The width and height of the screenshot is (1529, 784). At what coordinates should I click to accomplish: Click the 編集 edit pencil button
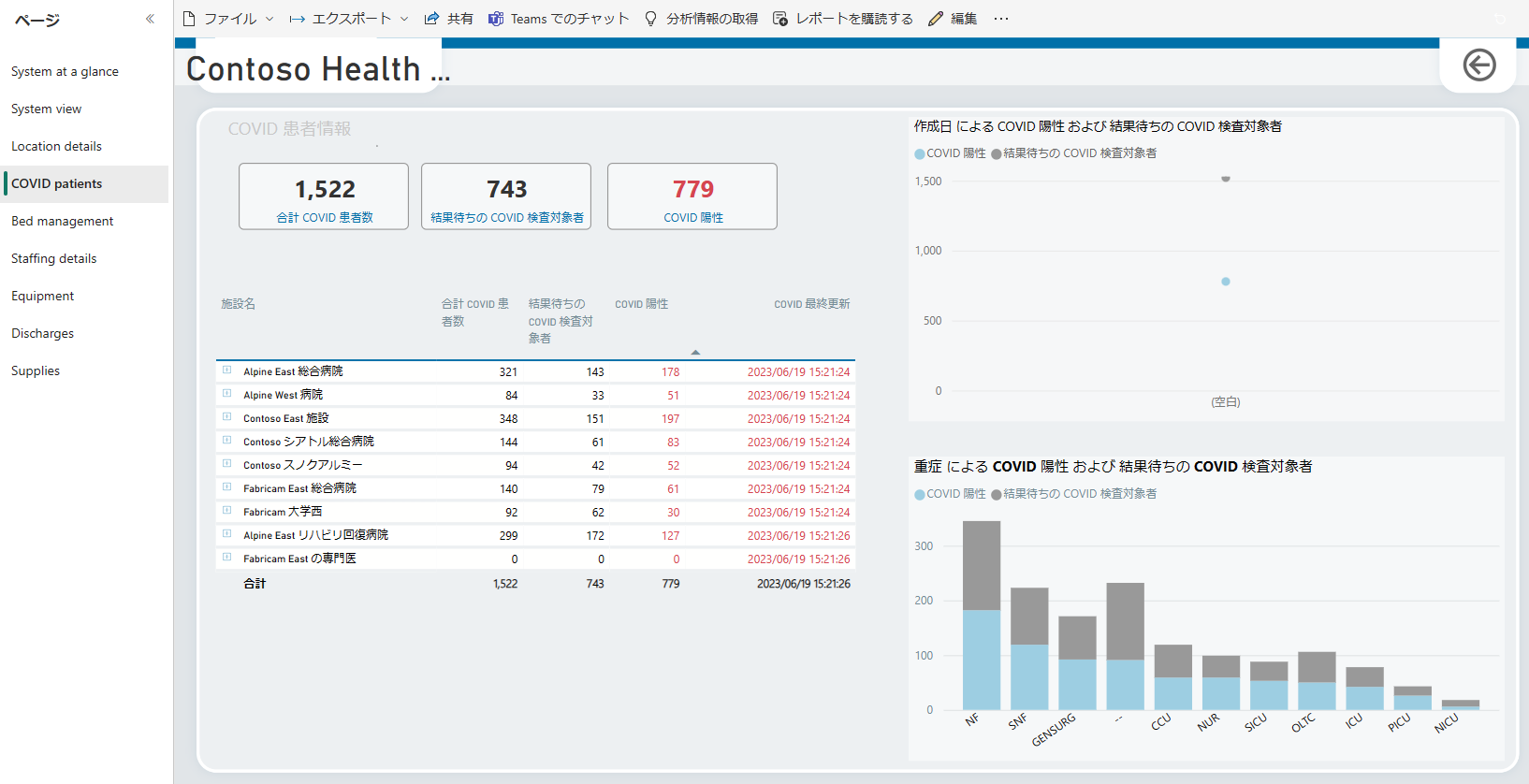953,19
